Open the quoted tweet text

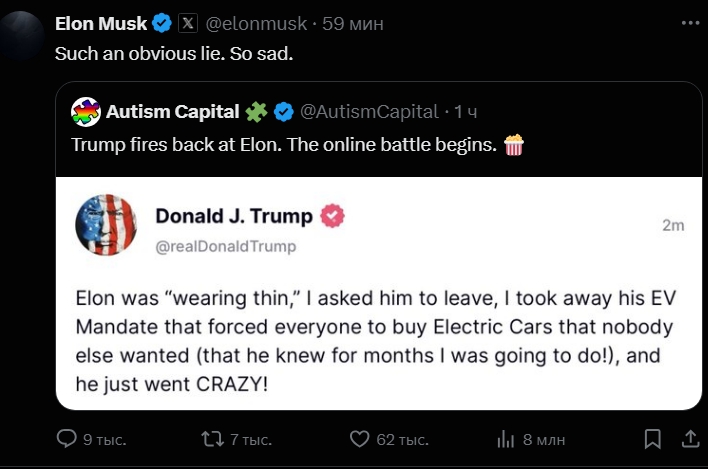click(285, 145)
